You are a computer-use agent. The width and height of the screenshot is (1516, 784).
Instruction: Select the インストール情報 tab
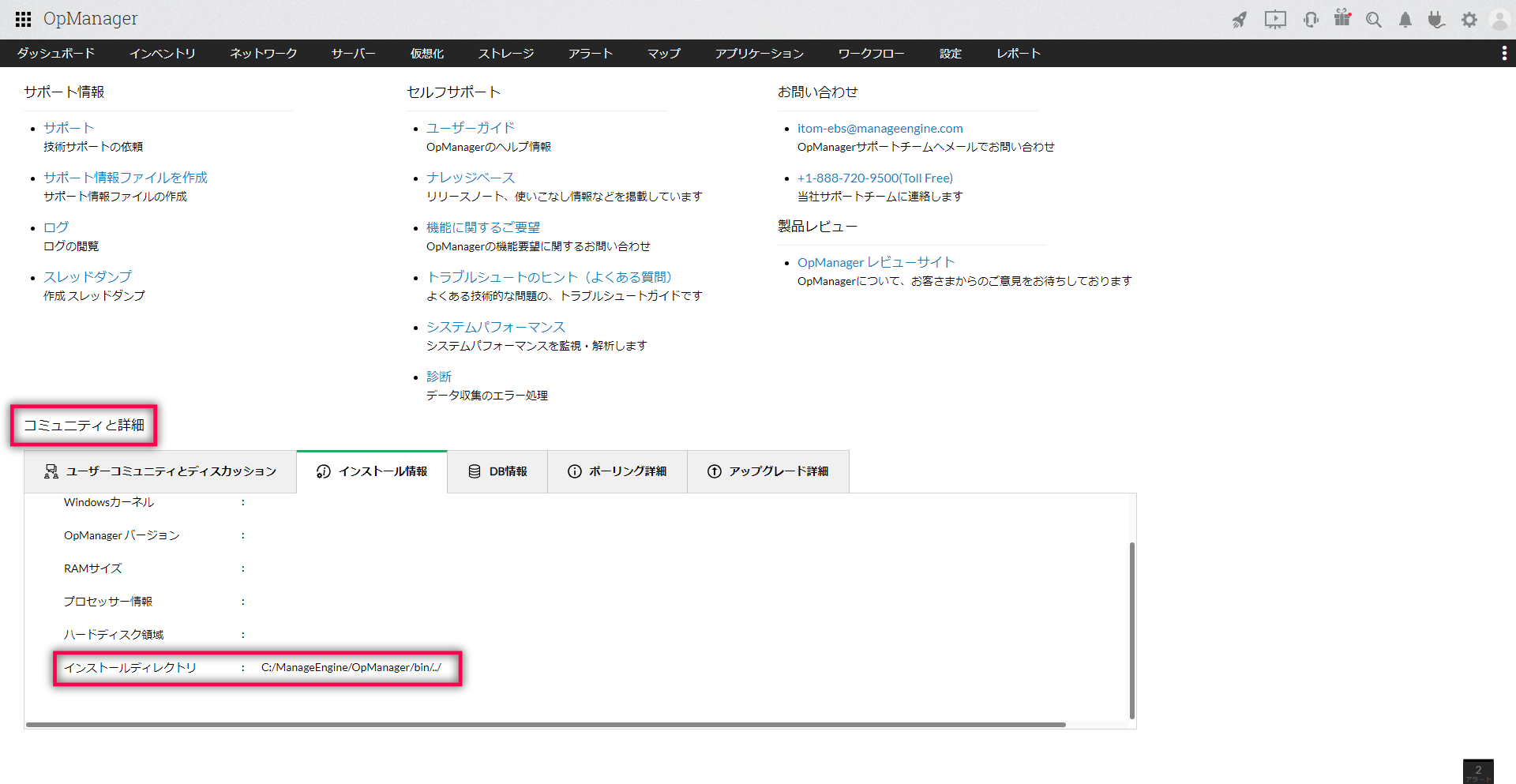372,471
